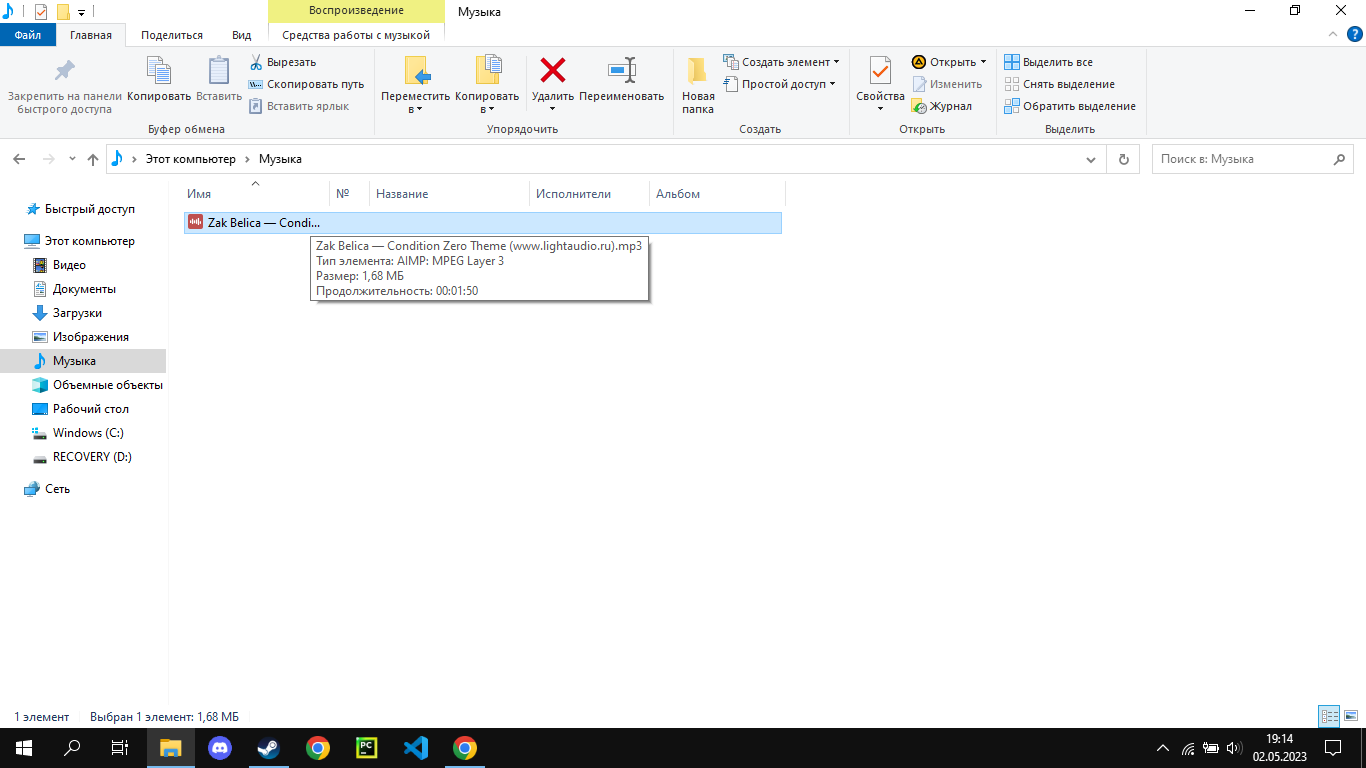
Task: Refresh the Music folder view
Action: (x=1124, y=159)
